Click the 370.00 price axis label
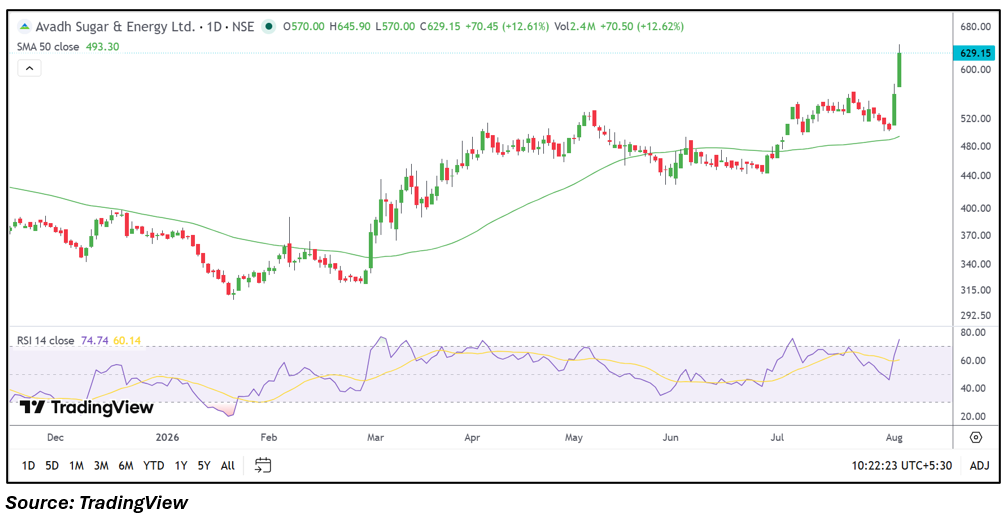Viewport: 1003px width, 520px height. click(x=975, y=235)
